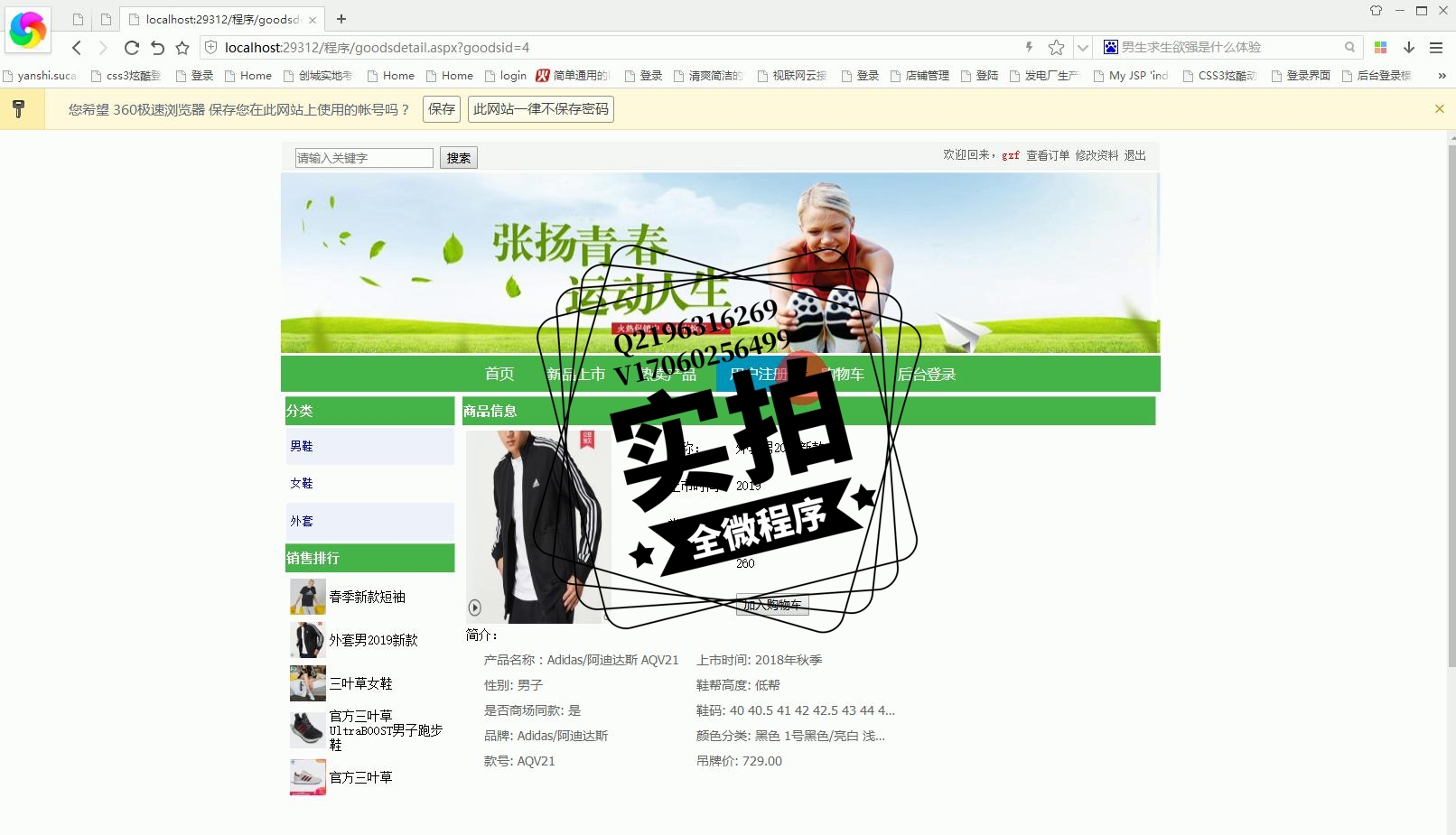1456x835 pixels.
Task: Open css3炫酷 bookmark
Action: 126,76
